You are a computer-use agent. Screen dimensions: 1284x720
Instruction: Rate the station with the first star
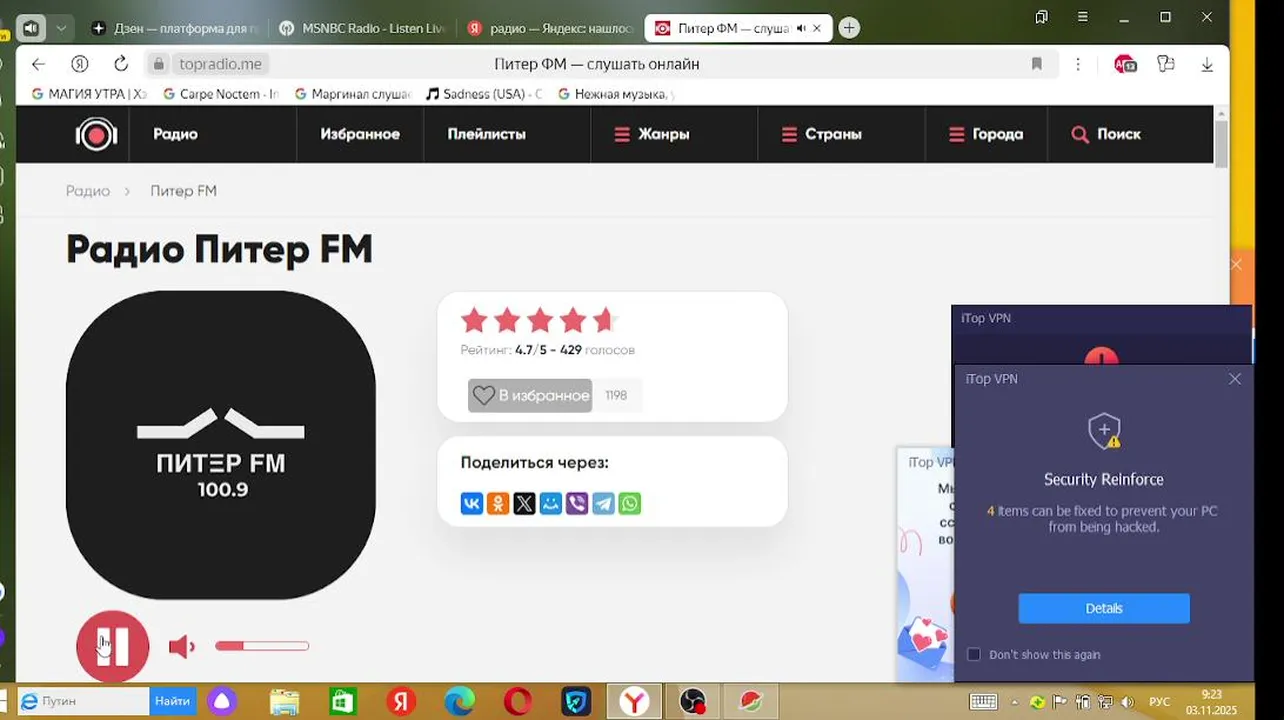click(x=474, y=320)
